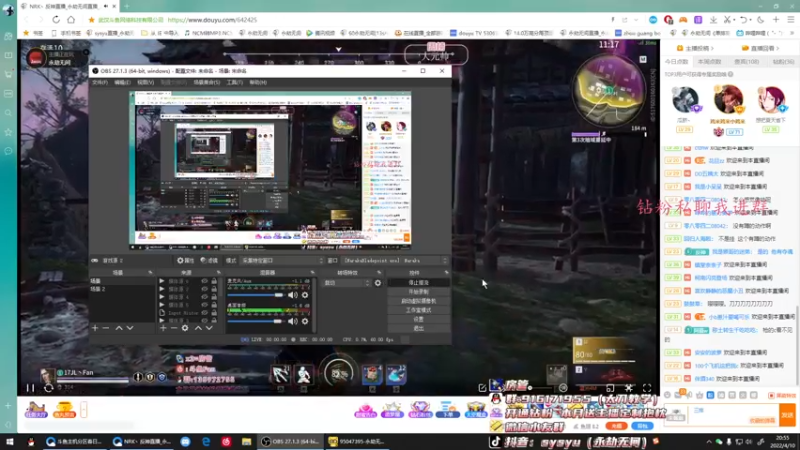The height and width of the screenshot is (450, 800).
Task: Click the shopping cart icon in browser sidebar
Action: 8,74
